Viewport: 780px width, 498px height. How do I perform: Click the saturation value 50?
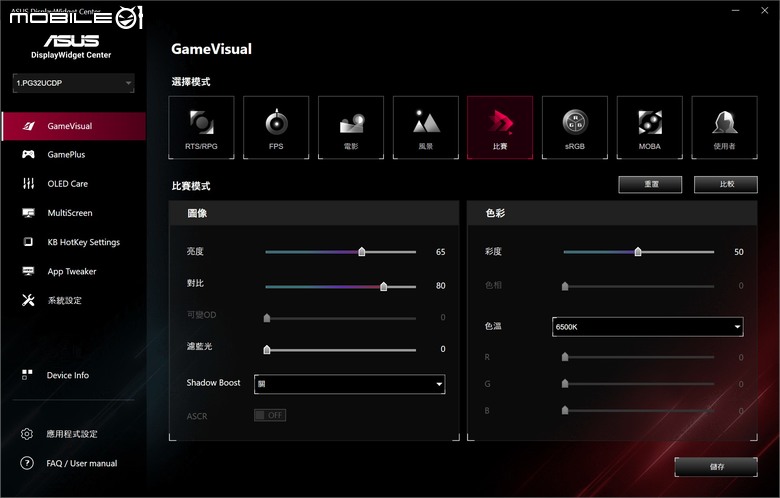point(739,252)
